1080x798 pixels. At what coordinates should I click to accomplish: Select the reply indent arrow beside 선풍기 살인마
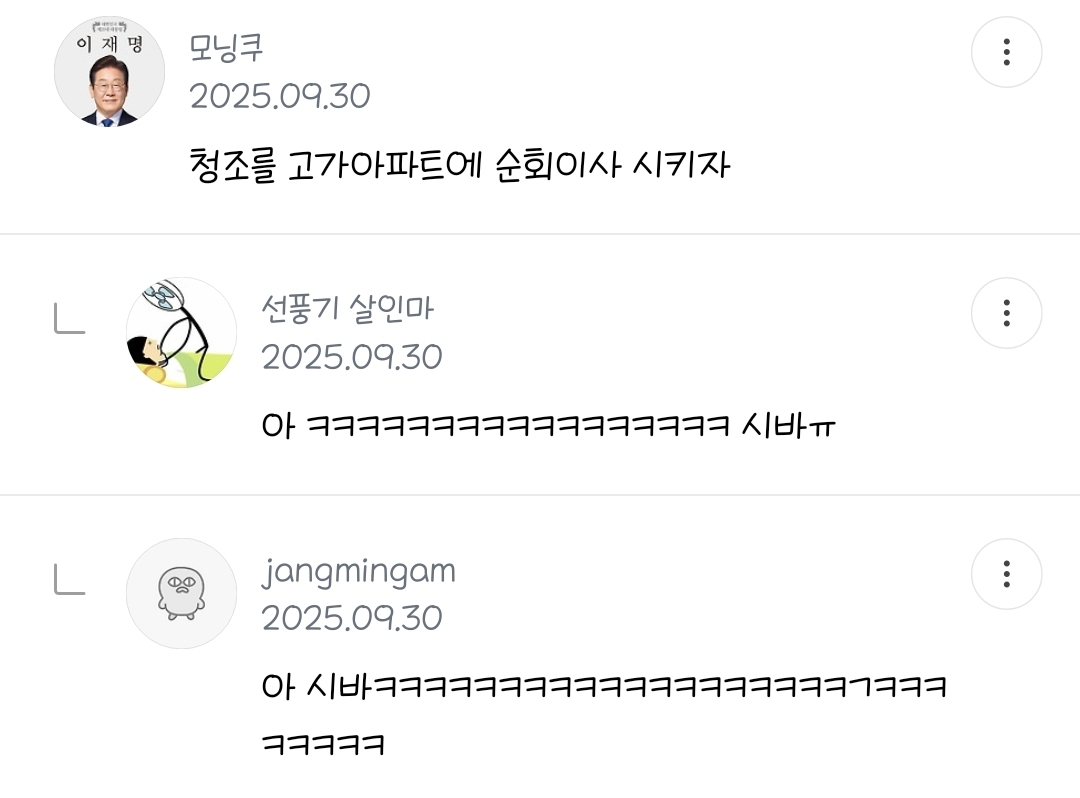(x=70, y=319)
